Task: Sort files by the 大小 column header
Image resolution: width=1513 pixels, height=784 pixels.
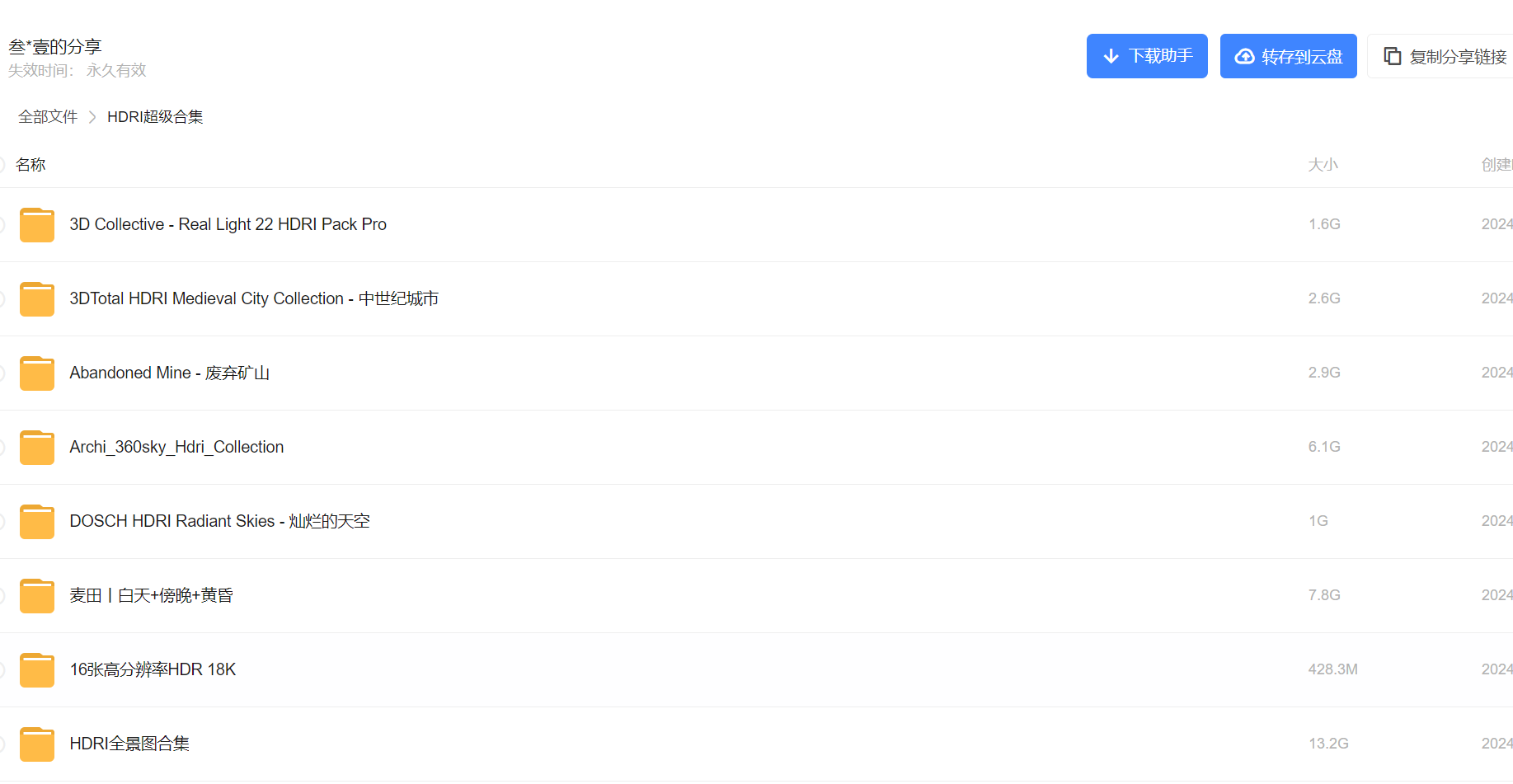Action: pyautogui.click(x=1323, y=165)
